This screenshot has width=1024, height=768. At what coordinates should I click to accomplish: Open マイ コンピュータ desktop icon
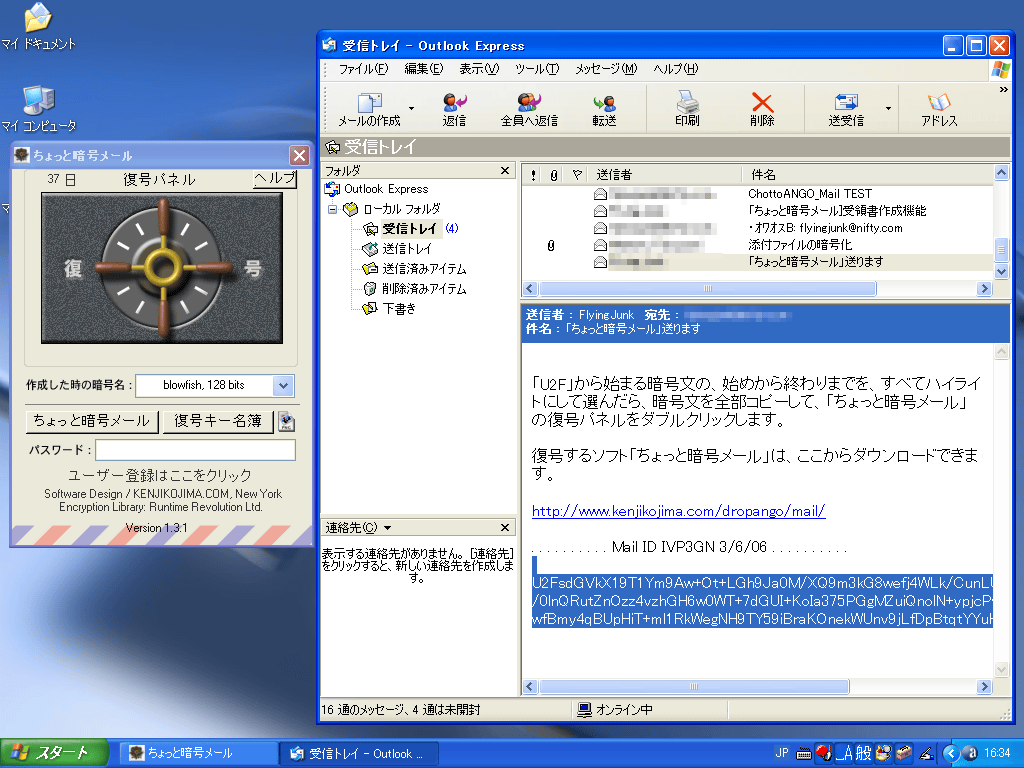point(39,109)
